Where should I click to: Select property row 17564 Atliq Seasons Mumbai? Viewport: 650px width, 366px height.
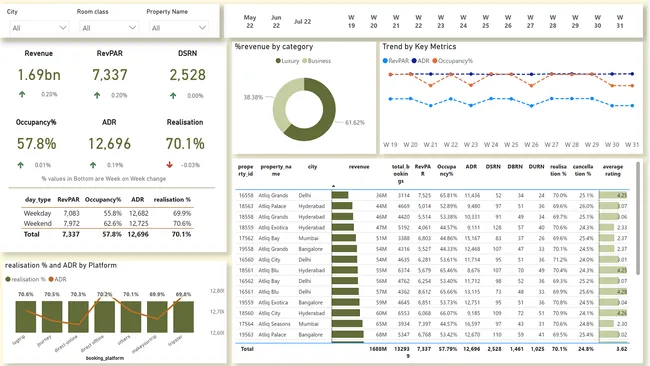[x=432, y=324]
